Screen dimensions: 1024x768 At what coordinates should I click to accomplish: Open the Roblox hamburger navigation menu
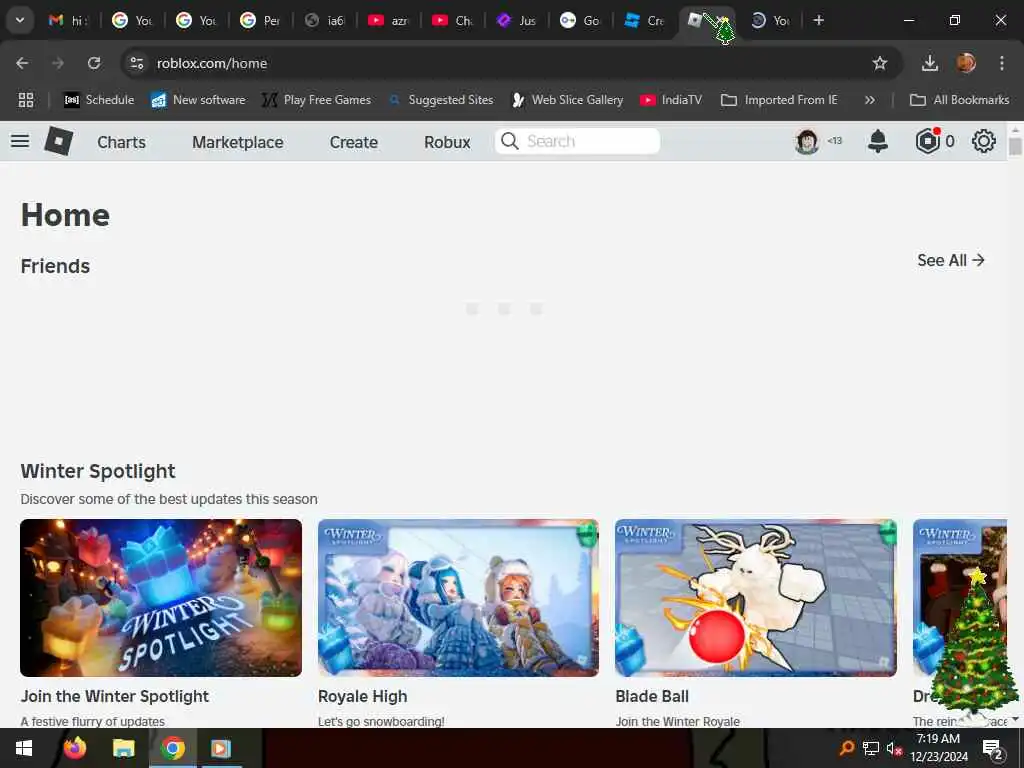click(20, 141)
